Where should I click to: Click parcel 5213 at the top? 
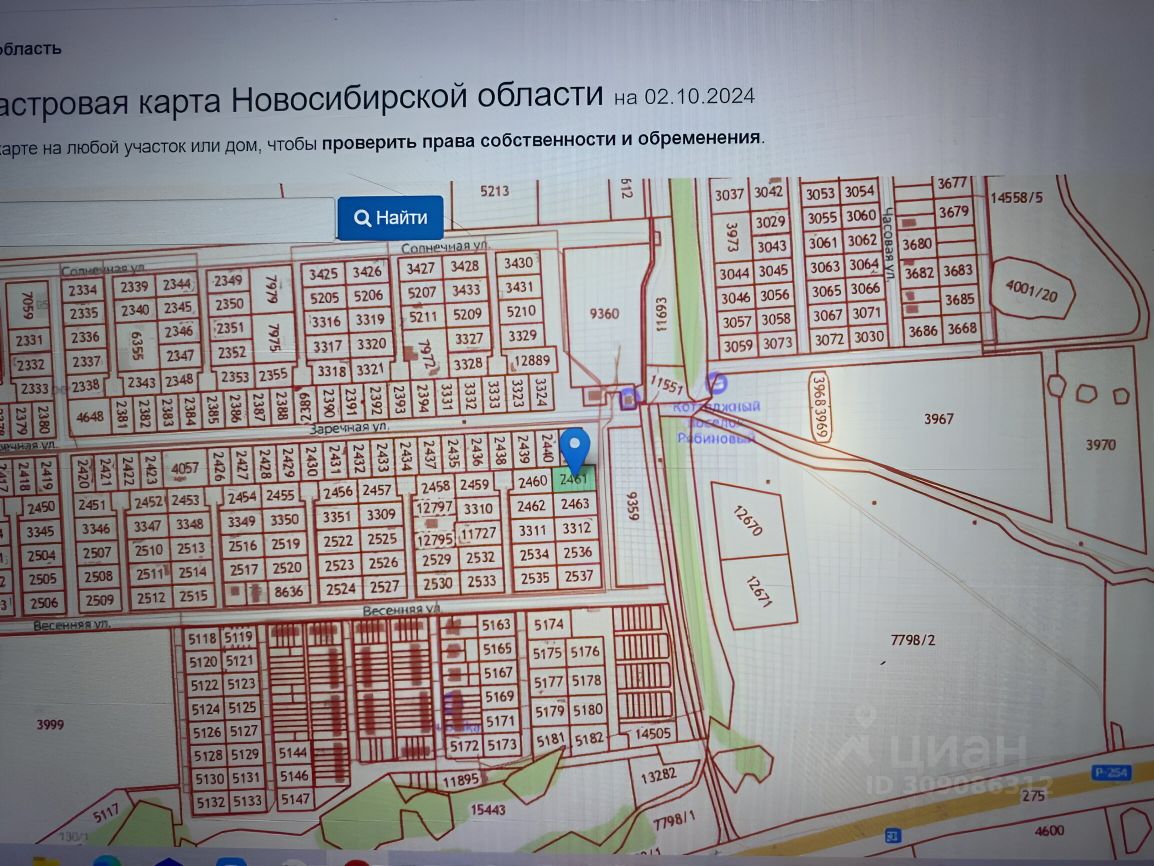[x=495, y=191]
